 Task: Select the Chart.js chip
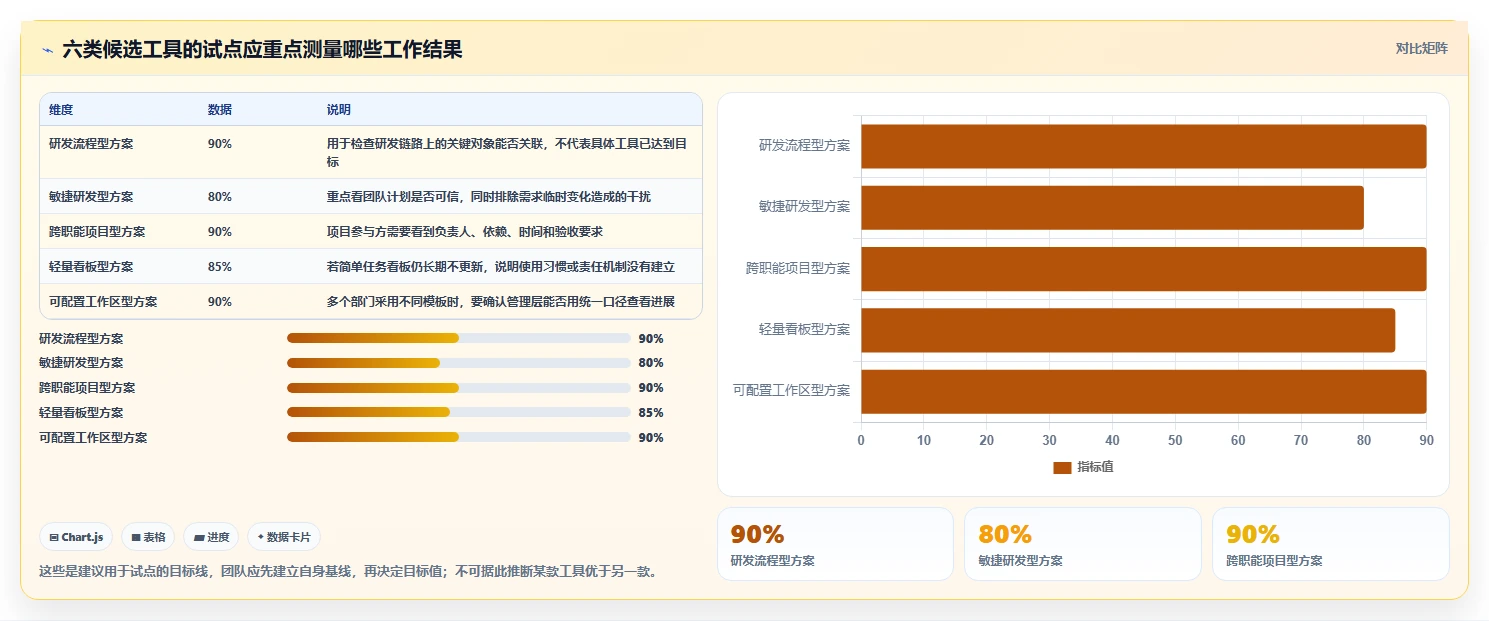point(76,537)
